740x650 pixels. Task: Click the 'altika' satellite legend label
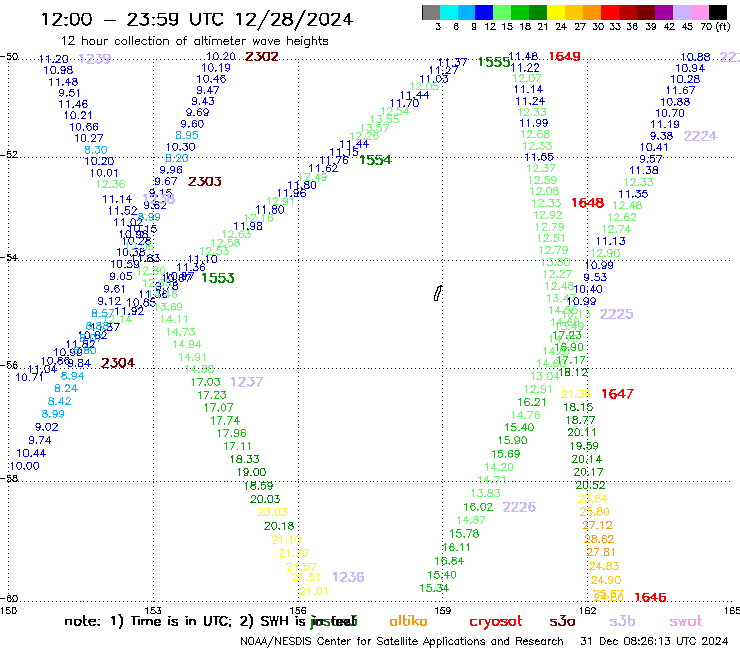[x=408, y=621]
